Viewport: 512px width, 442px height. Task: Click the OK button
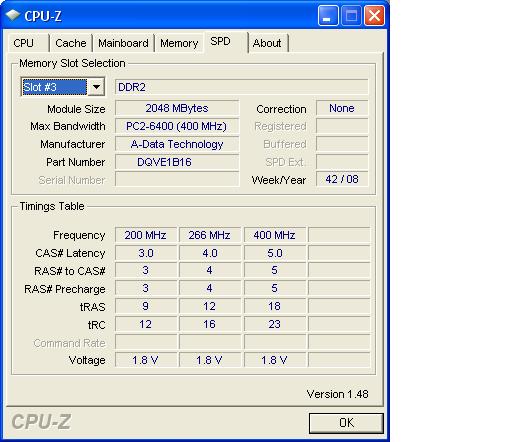click(x=346, y=423)
